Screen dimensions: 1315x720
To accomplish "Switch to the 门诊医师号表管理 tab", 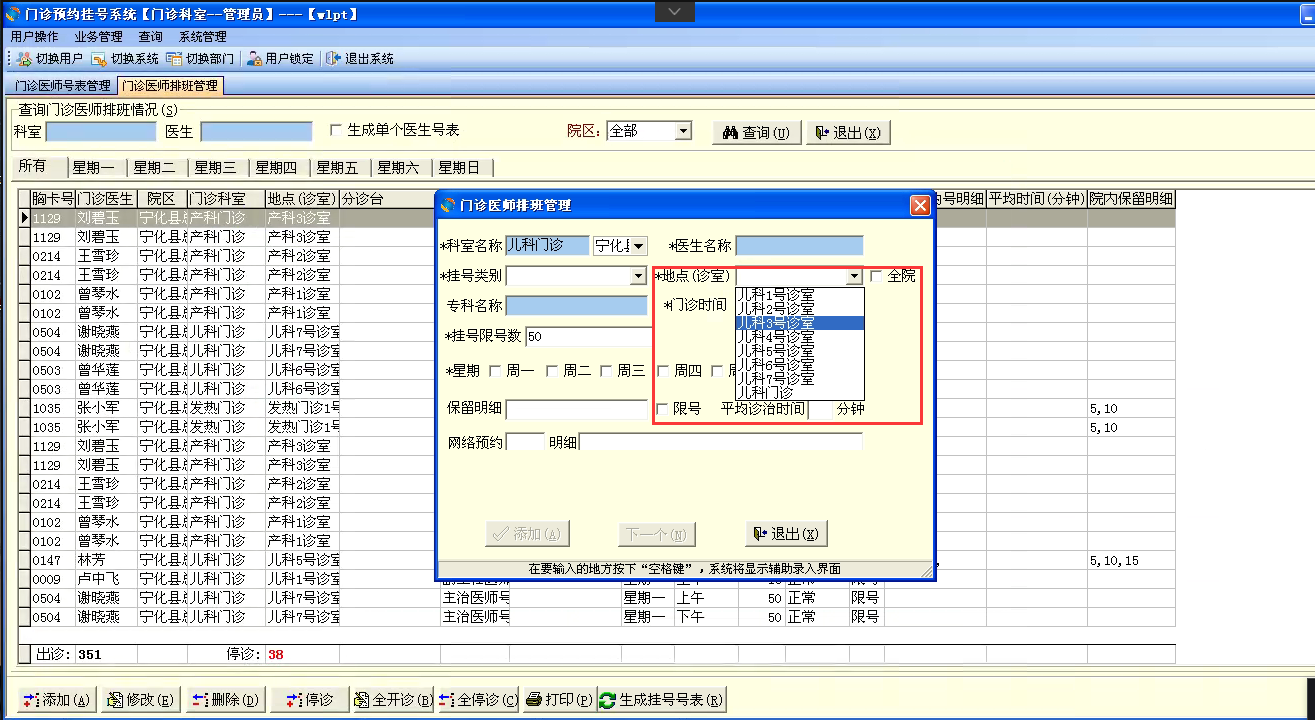I will [62, 86].
